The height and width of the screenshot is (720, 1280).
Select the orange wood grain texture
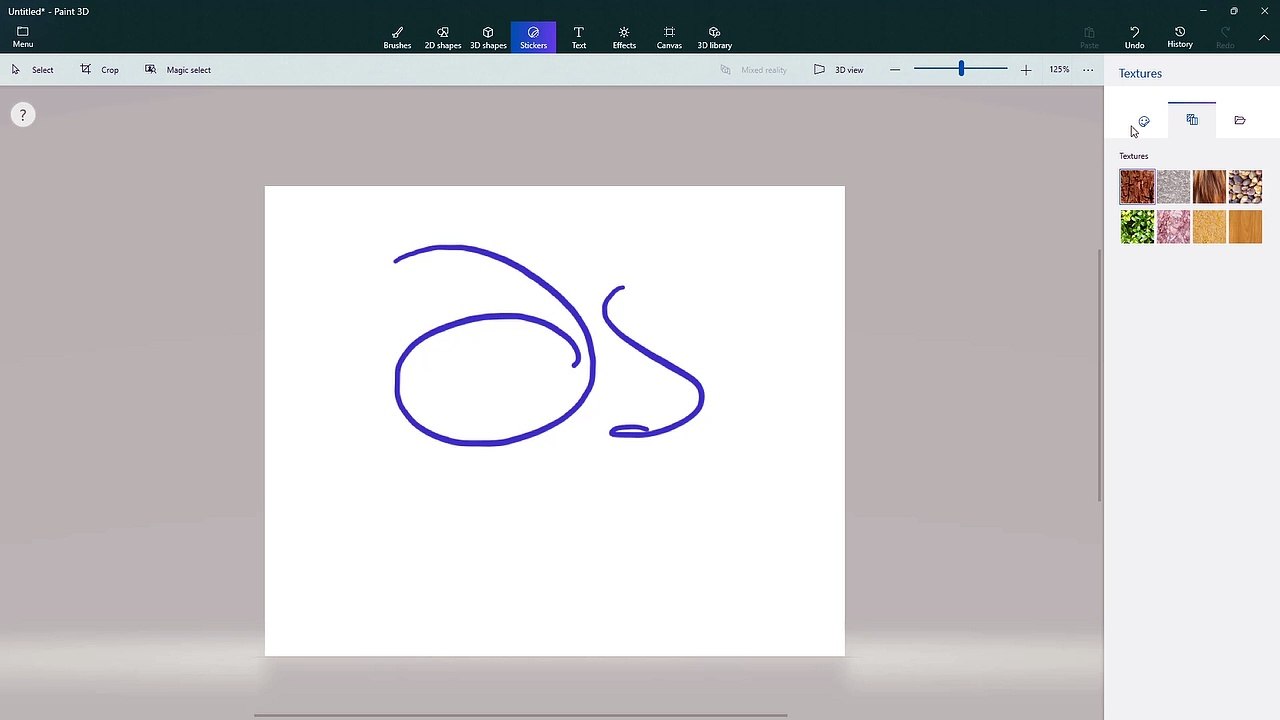[x=1245, y=227]
